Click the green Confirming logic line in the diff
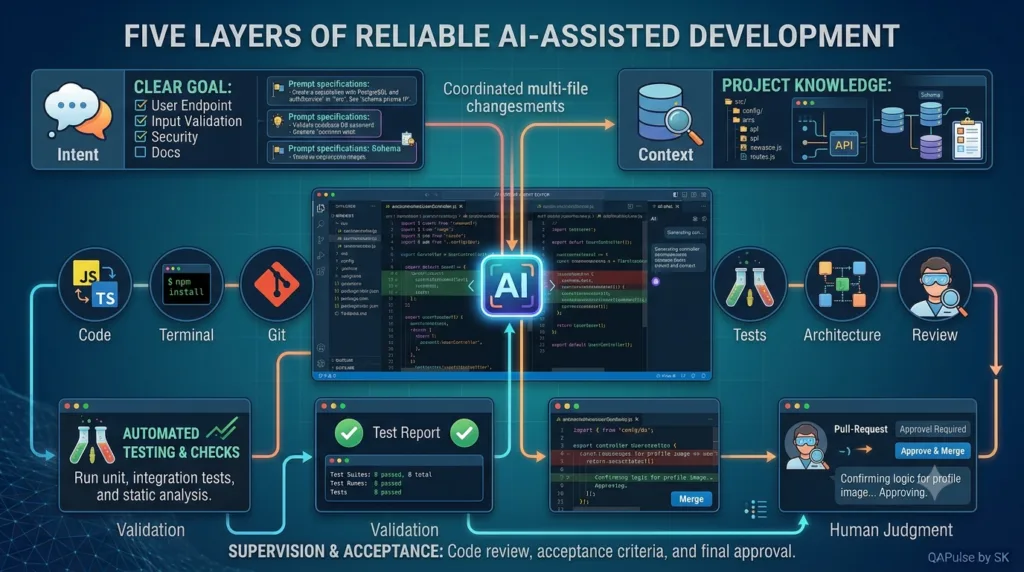The height and width of the screenshot is (572, 1024). pos(633,477)
